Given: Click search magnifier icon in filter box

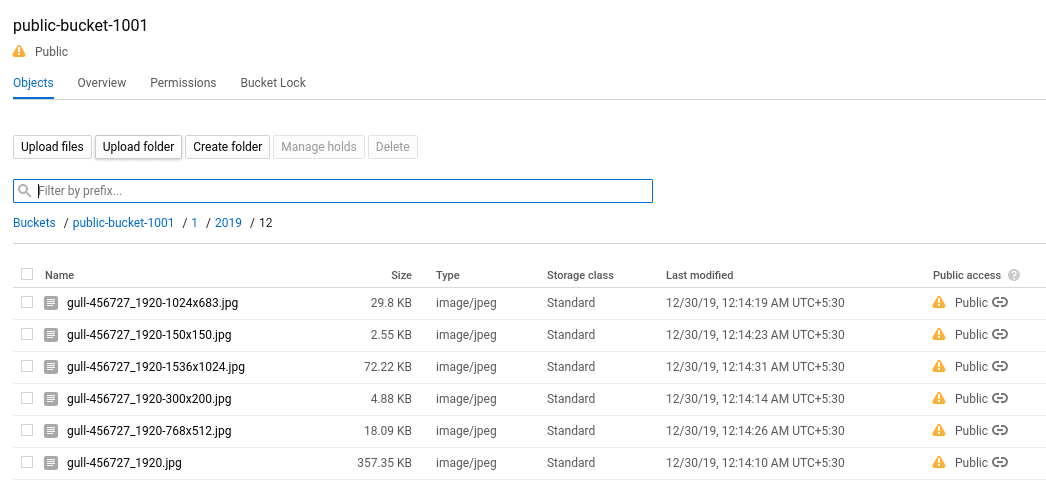Looking at the screenshot, I should 25,191.
